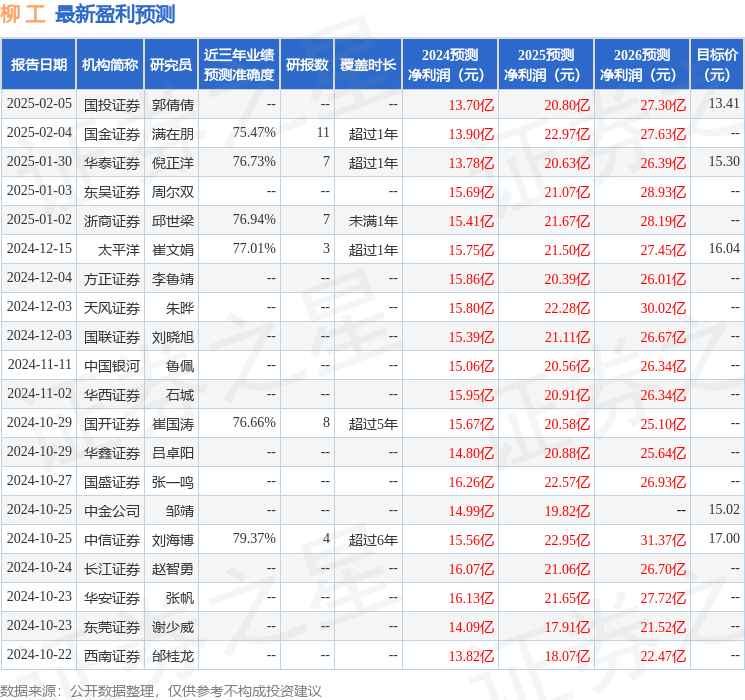Click the 2025-01-30 report date
The image size is (745, 700).
[39, 161]
